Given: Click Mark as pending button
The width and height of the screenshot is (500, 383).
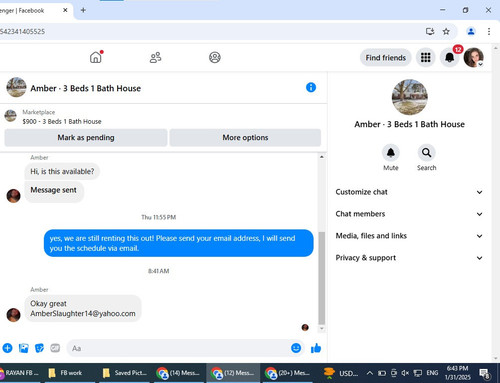Looking at the screenshot, I should pos(86,138).
